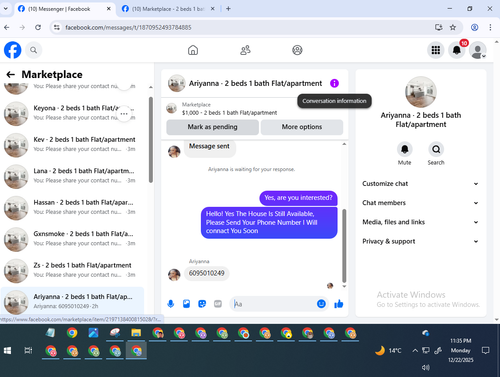Screen dimensions: 500x377
Task: Click the browser address bar
Action: (247, 27)
